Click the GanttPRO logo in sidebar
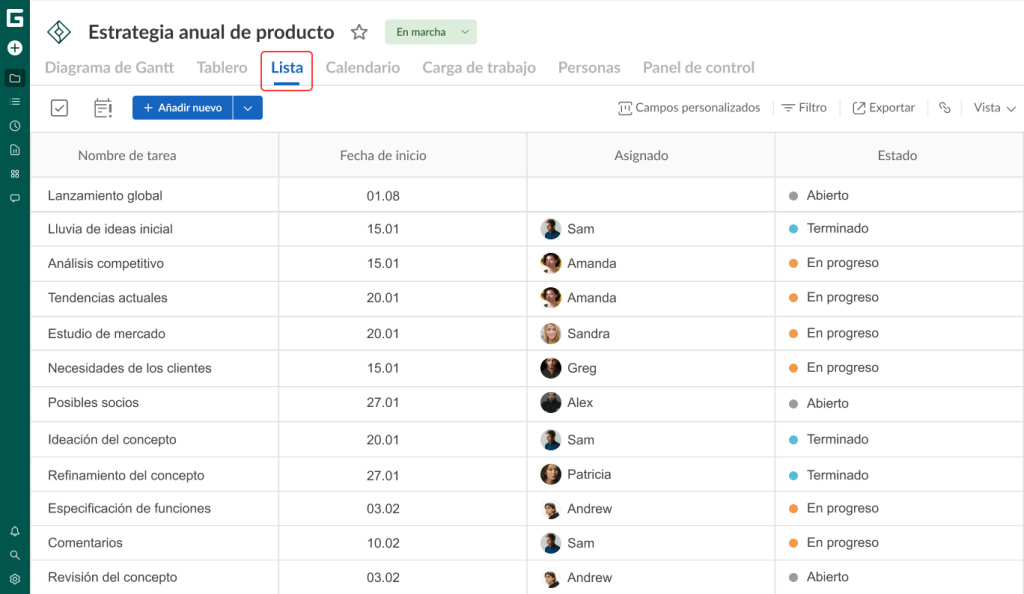Viewport: 1024px width, 594px height. click(x=14, y=18)
